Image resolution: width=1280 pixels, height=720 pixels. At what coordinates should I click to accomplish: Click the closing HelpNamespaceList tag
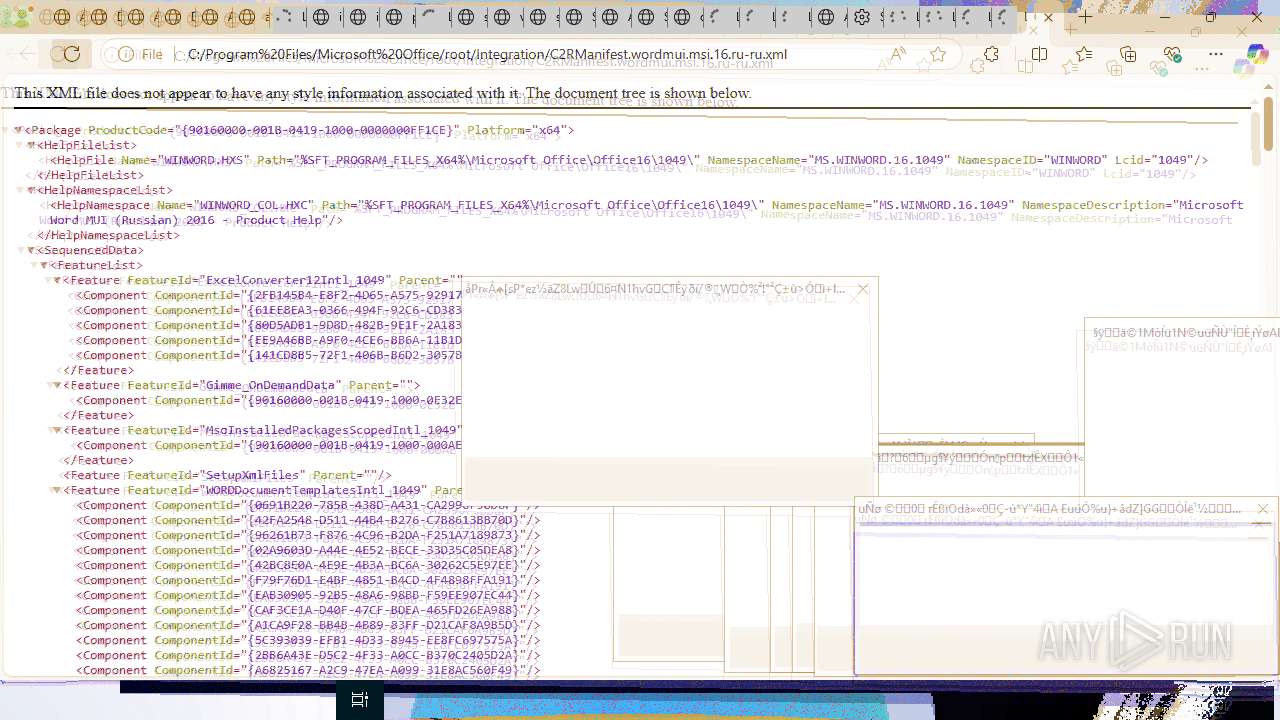click(108, 235)
